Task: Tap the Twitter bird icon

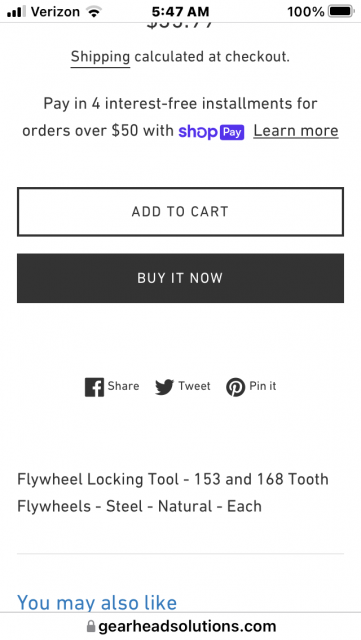Action: [x=164, y=387]
